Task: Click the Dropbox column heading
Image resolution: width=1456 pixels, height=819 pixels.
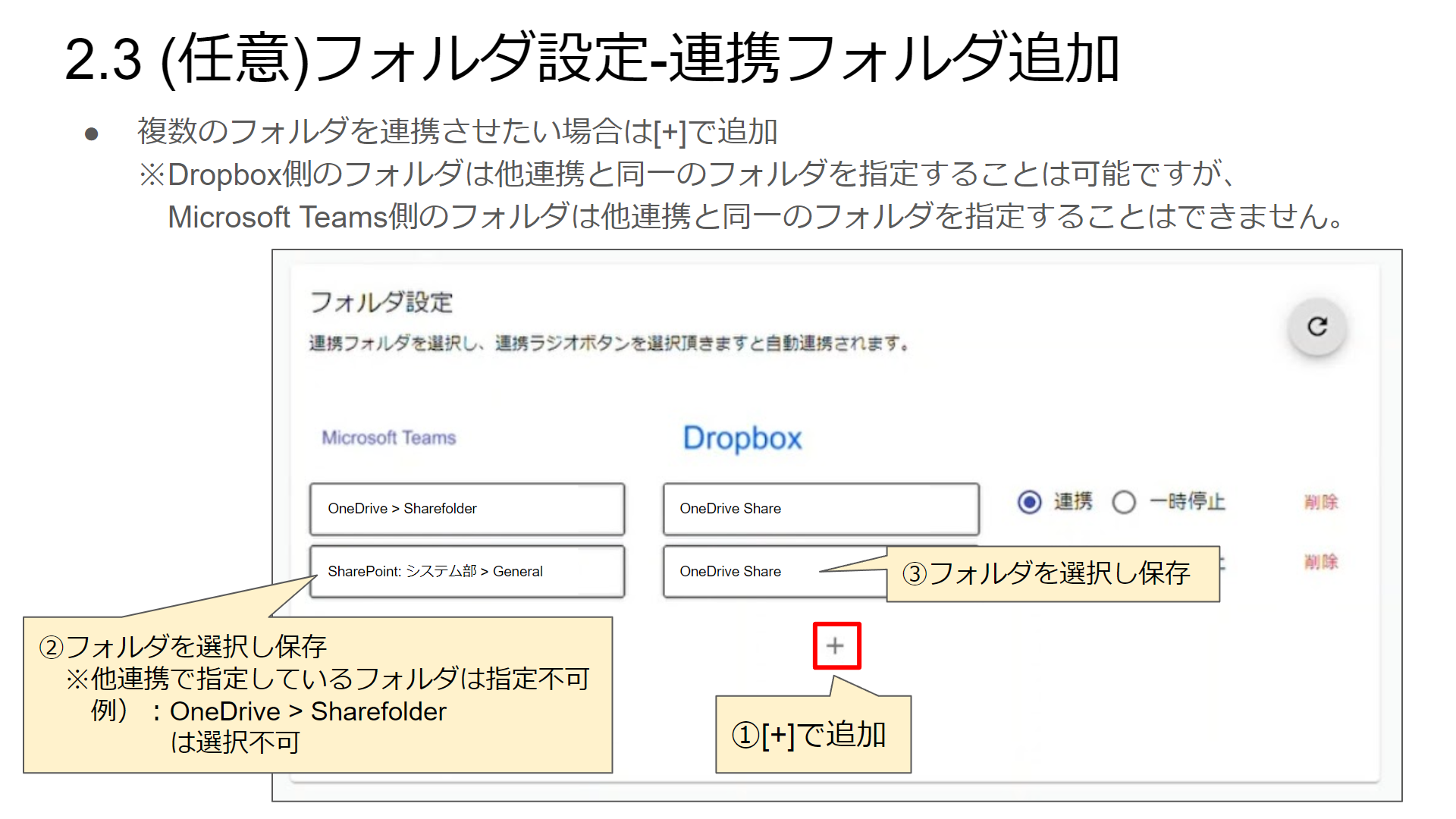Action: click(742, 438)
